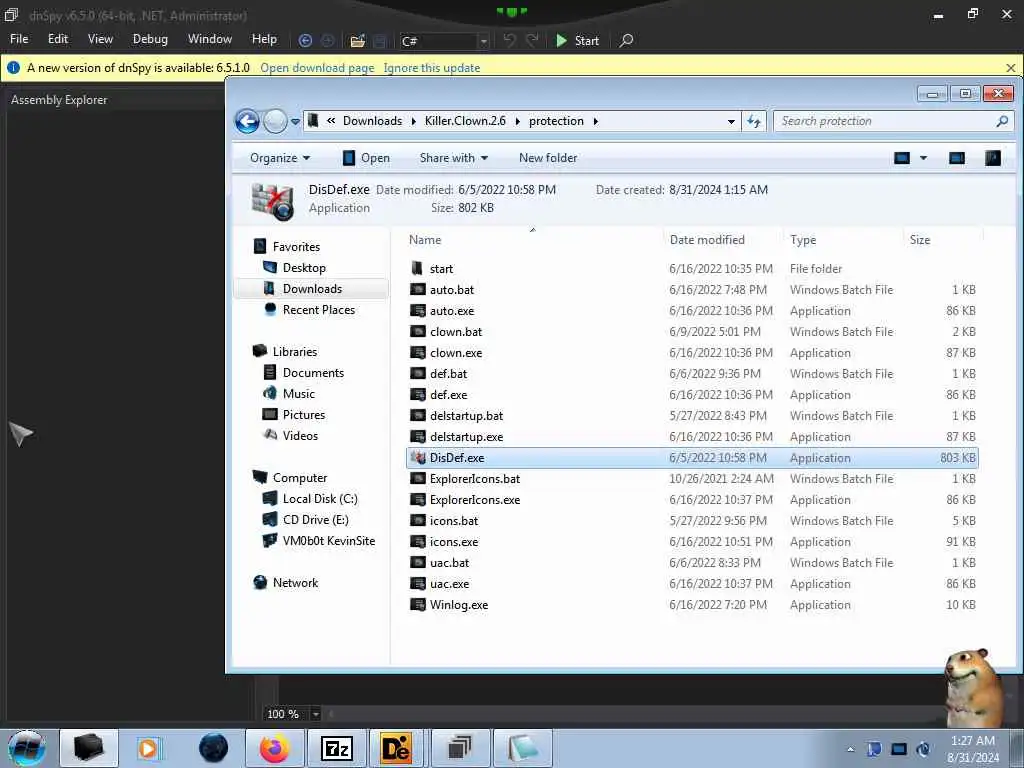Viewport: 1024px width, 768px height.
Task: Select the uac.exe file
Action: 692,584
